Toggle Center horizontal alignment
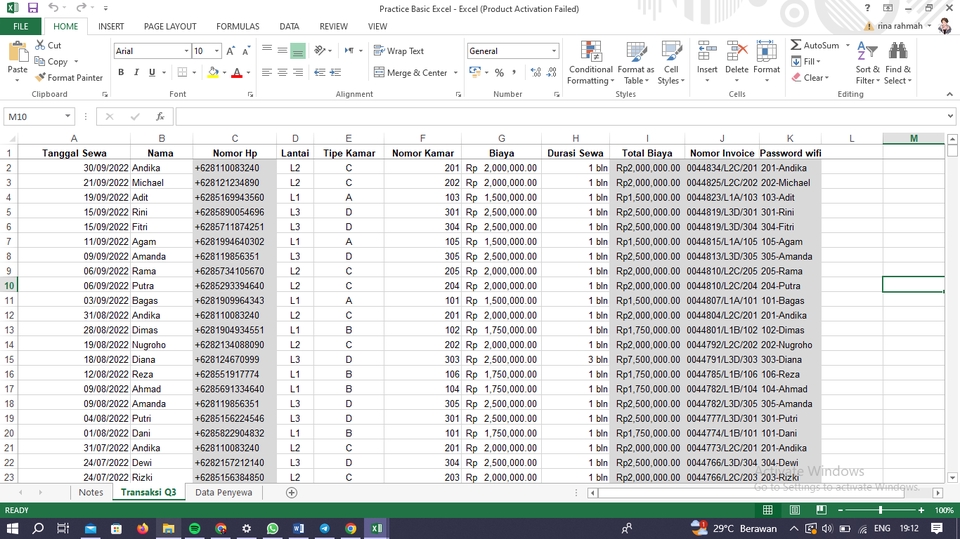 (x=282, y=72)
